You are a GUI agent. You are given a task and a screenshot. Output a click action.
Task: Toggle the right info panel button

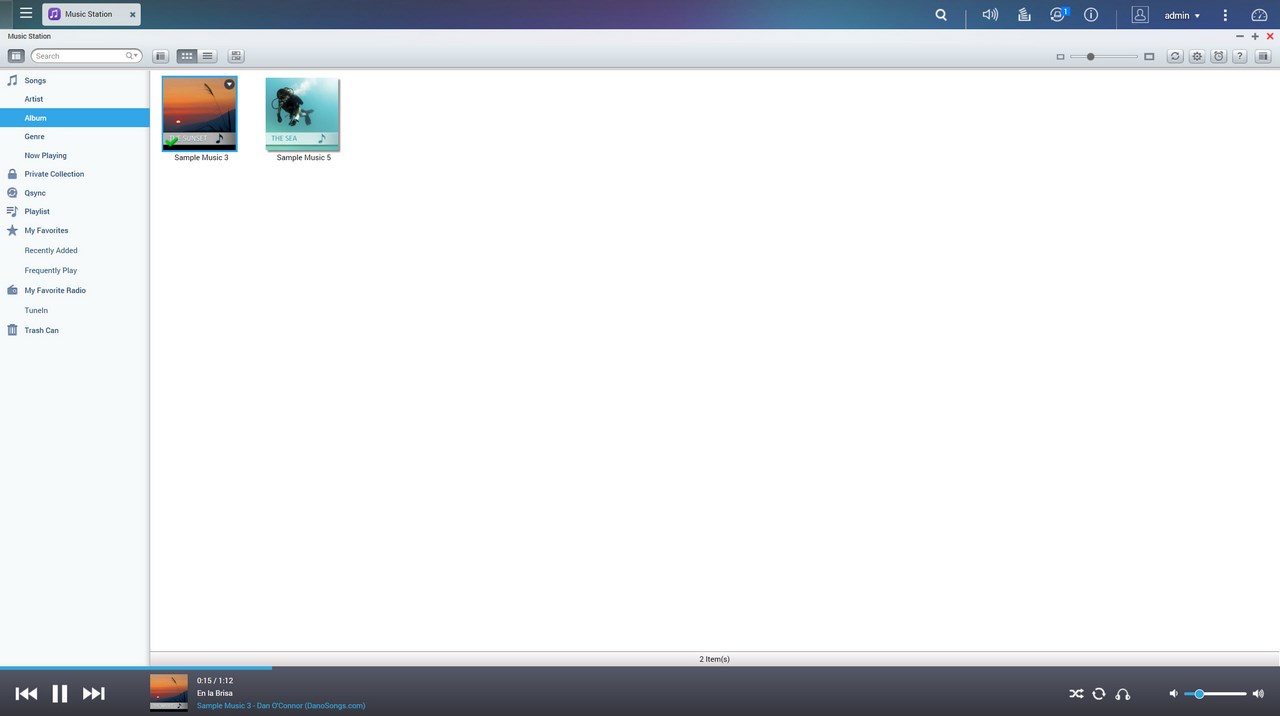(x=1263, y=56)
